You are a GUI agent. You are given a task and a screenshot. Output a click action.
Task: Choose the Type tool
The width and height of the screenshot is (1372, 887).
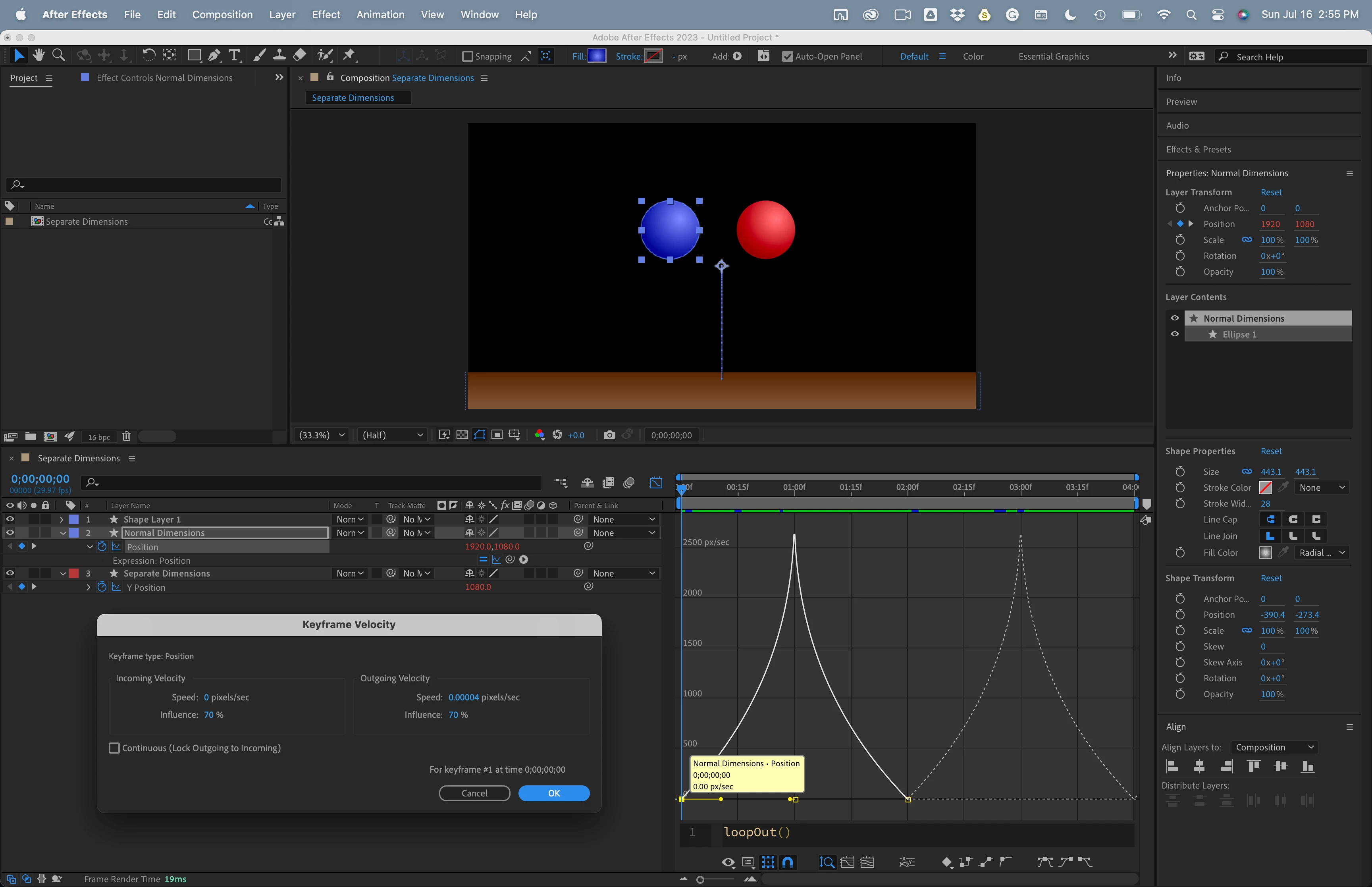point(234,55)
